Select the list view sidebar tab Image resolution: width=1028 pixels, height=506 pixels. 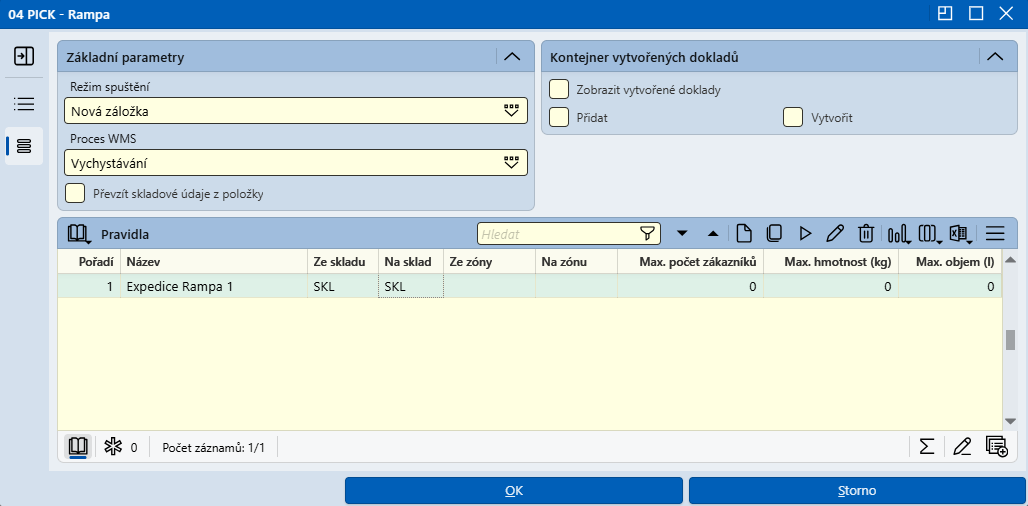click(x=24, y=104)
